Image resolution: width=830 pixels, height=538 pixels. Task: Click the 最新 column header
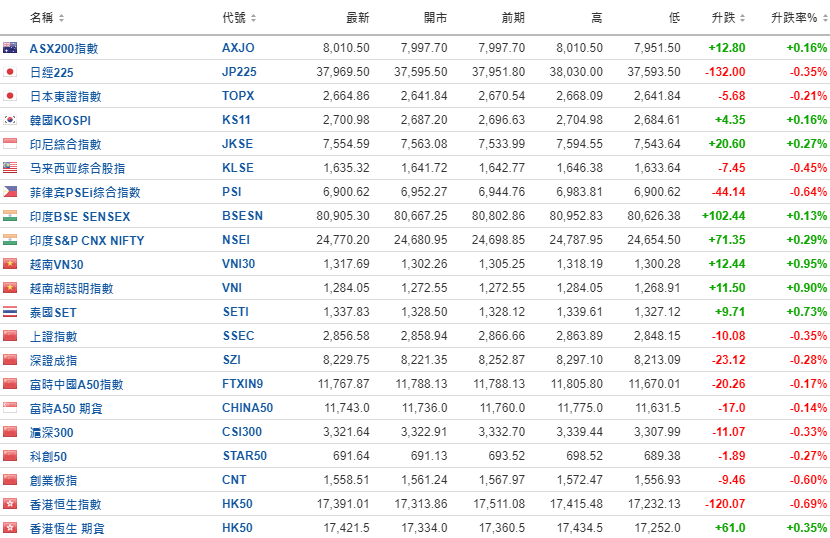coord(357,18)
